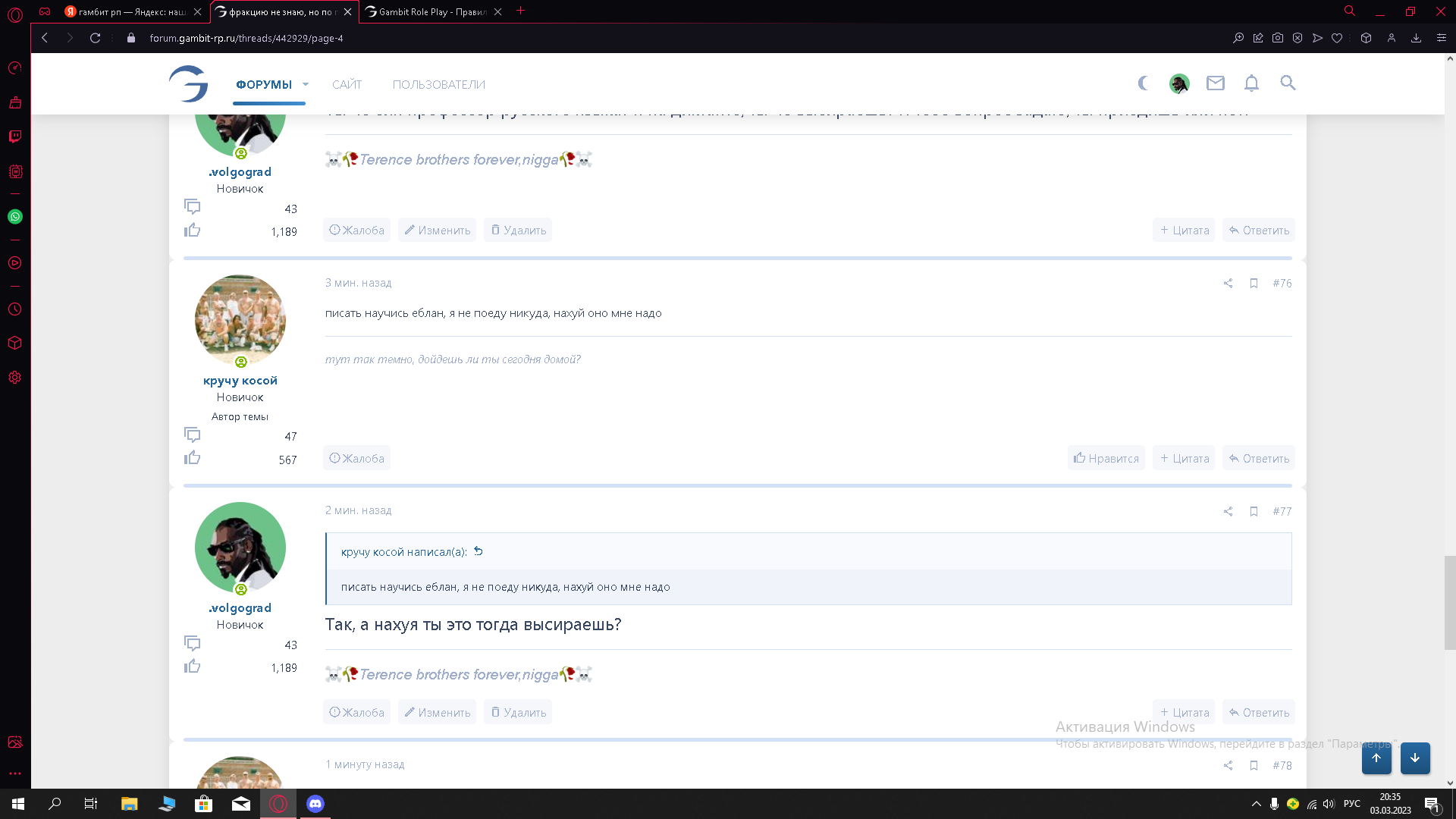Open forum private messages envelope icon
Viewport: 1456px width, 819px height.
coord(1215,83)
